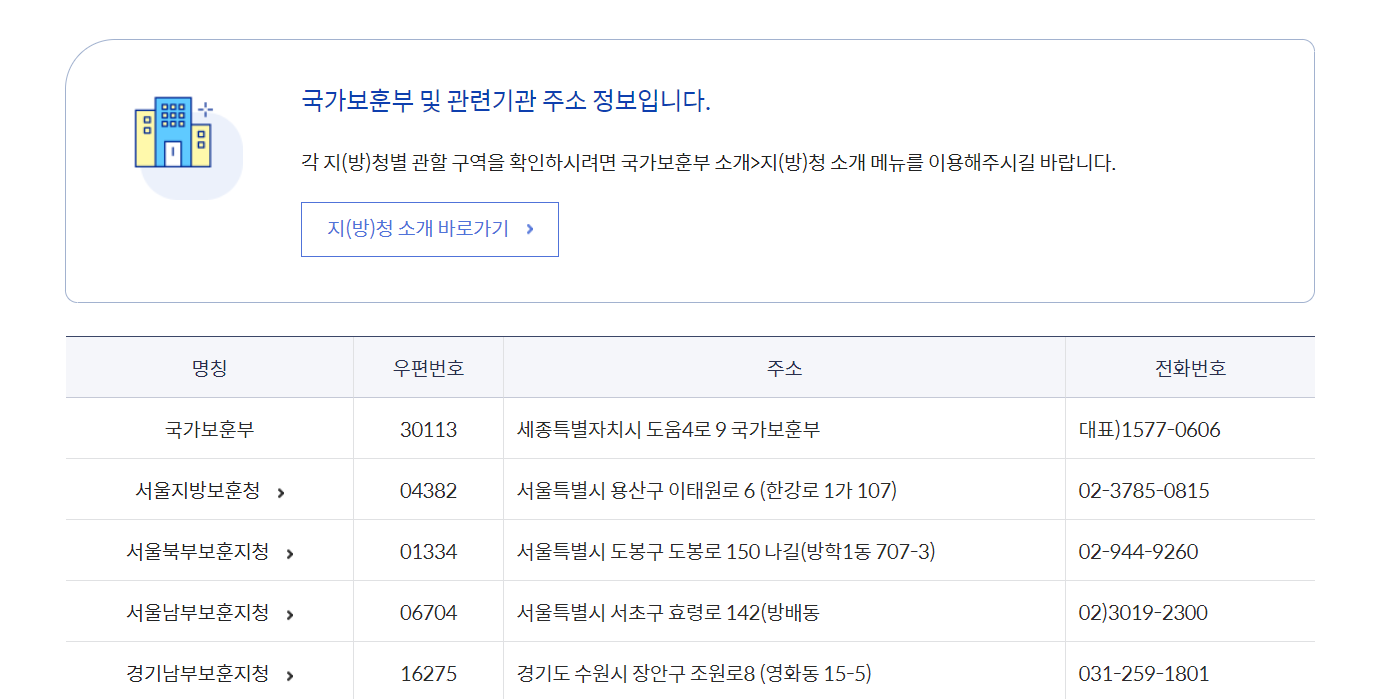Click the 명칭 column header
This screenshot has width=1383, height=699.
pyautogui.click(x=209, y=367)
